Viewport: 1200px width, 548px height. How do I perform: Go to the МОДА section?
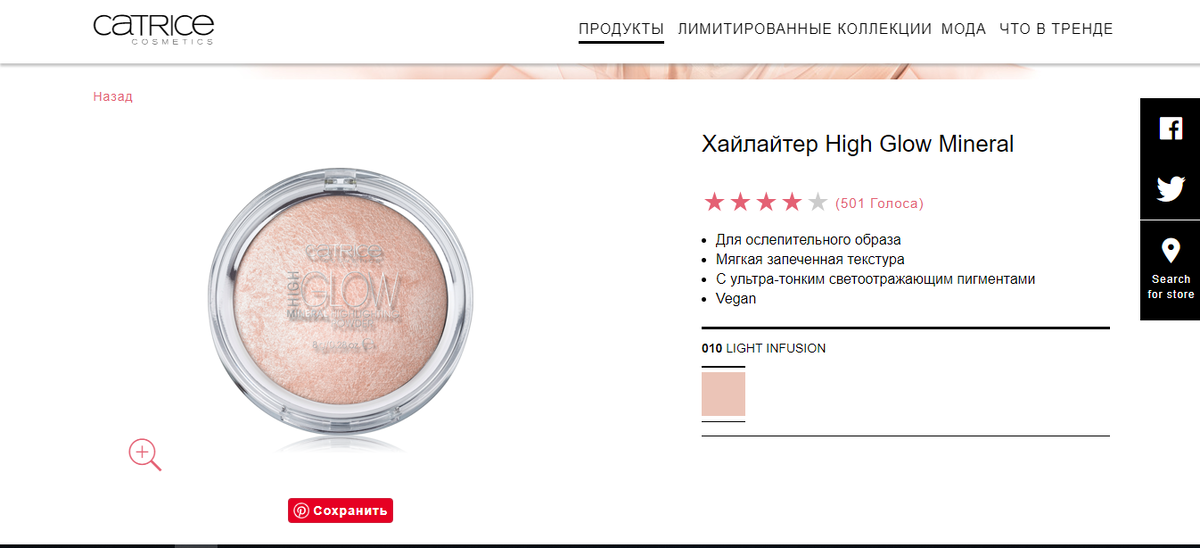pyautogui.click(x=963, y=29)
